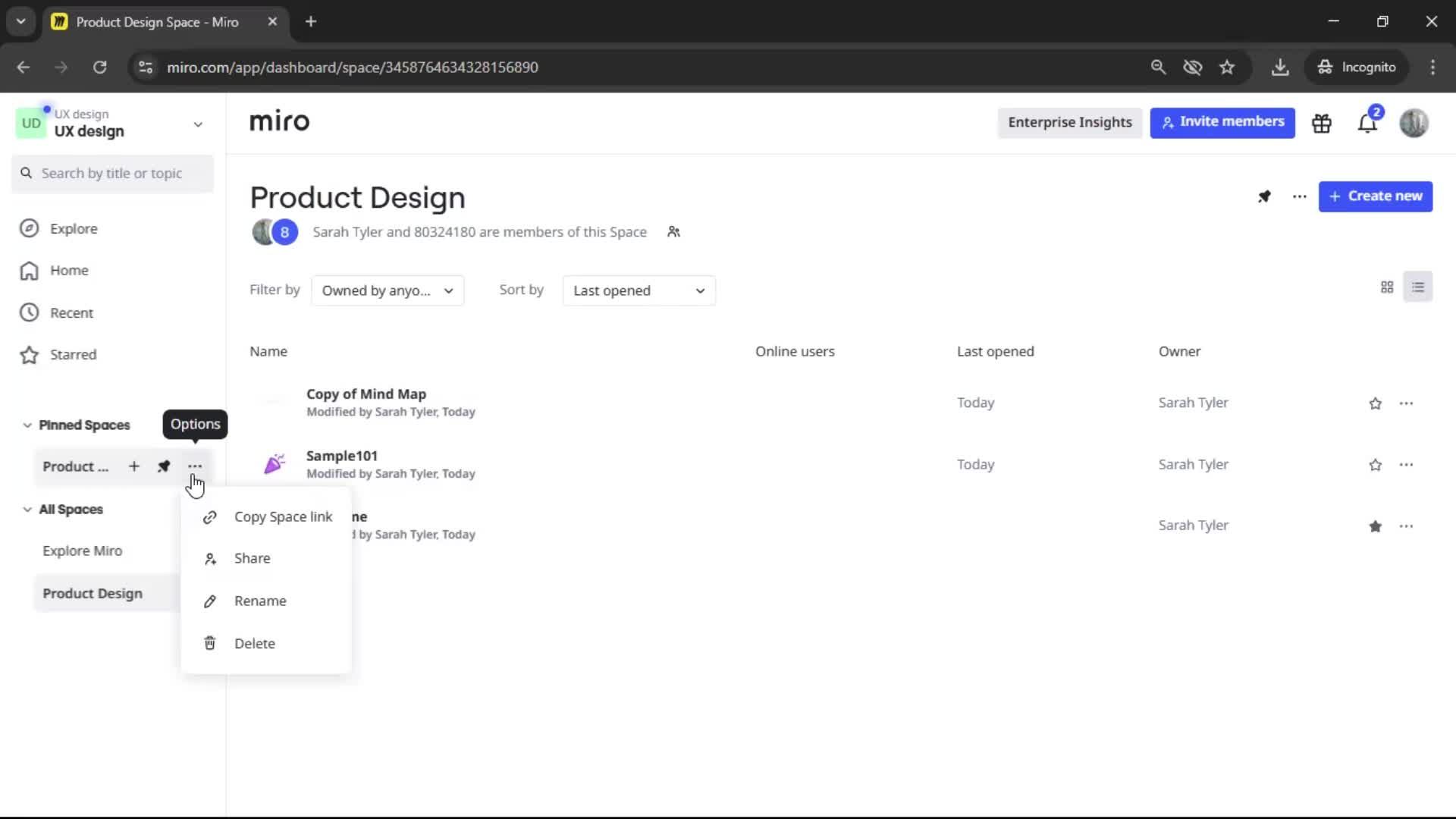Select Explore Miro space
Viewport: 1456px width, 819px height.
tap(83, 551)
